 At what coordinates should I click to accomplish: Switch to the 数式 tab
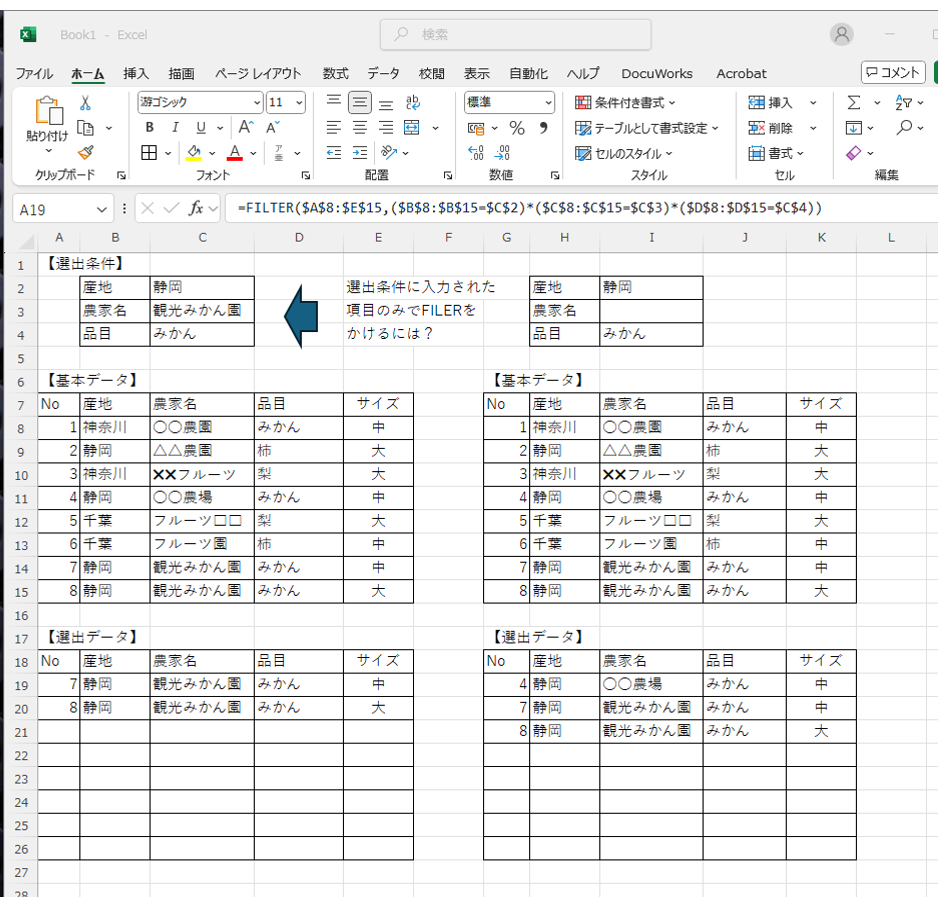pyautogui.click(x=336, y=74)
